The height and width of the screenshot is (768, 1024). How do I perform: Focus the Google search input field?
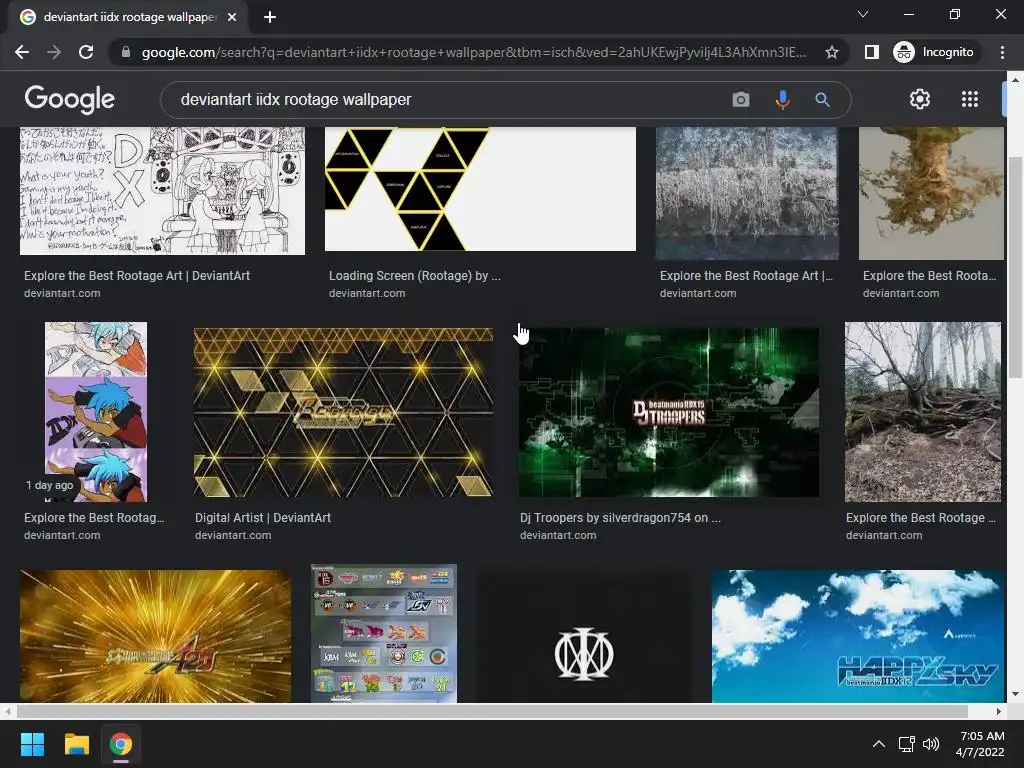tap(451, 99)
